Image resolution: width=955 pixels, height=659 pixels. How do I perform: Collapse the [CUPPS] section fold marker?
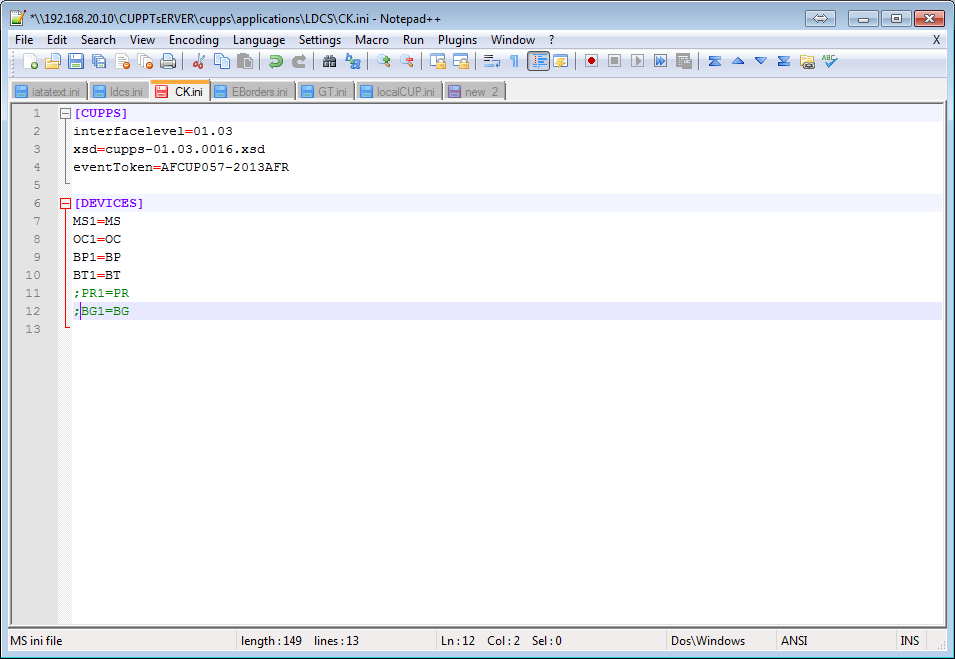[65, 114]
